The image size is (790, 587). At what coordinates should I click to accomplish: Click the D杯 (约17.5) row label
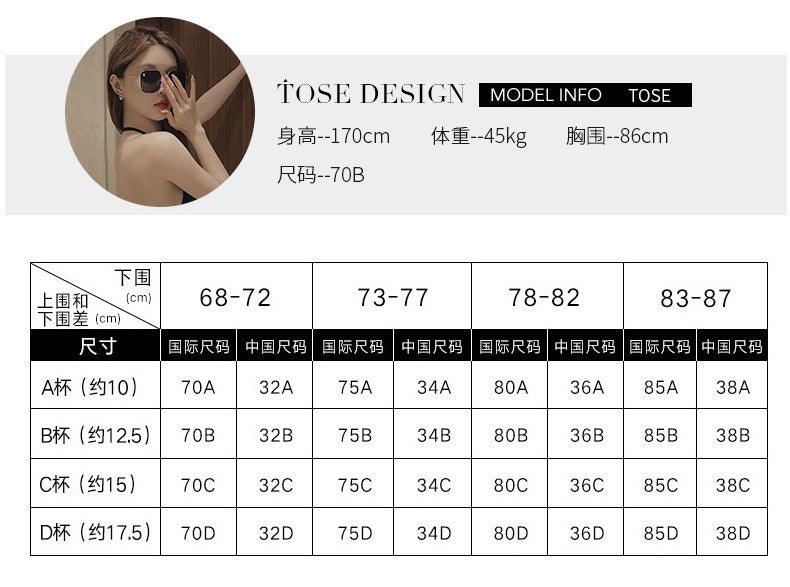95,533
